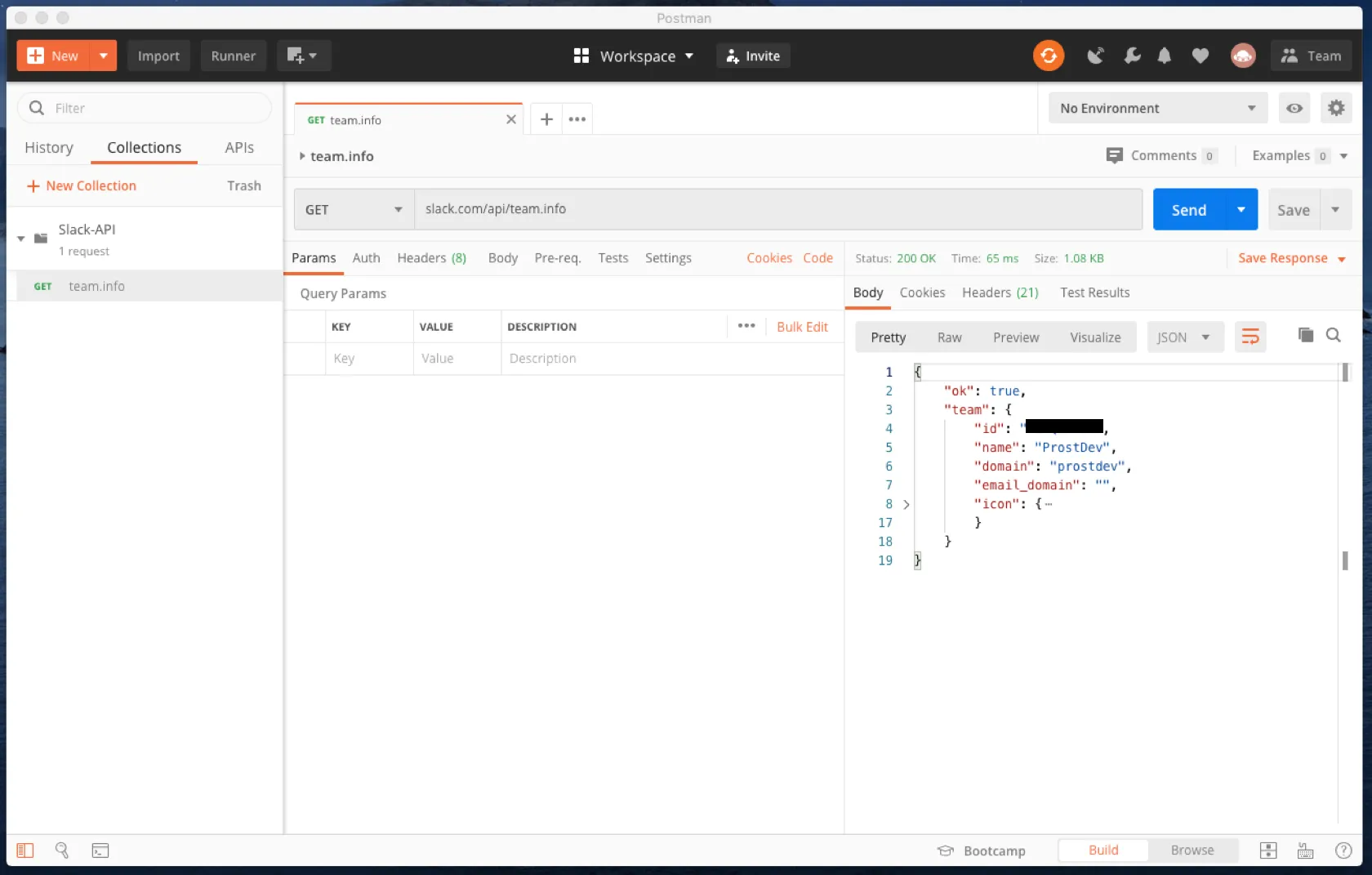Open the Send options dropdown arrow
Viewport: 1372px width, 875px height.
1241,210
